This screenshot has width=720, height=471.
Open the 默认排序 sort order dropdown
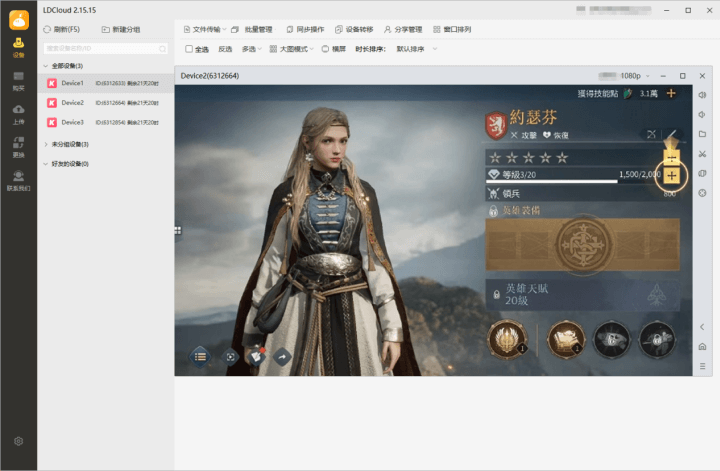pyautogui.click(x=416, y=49)
